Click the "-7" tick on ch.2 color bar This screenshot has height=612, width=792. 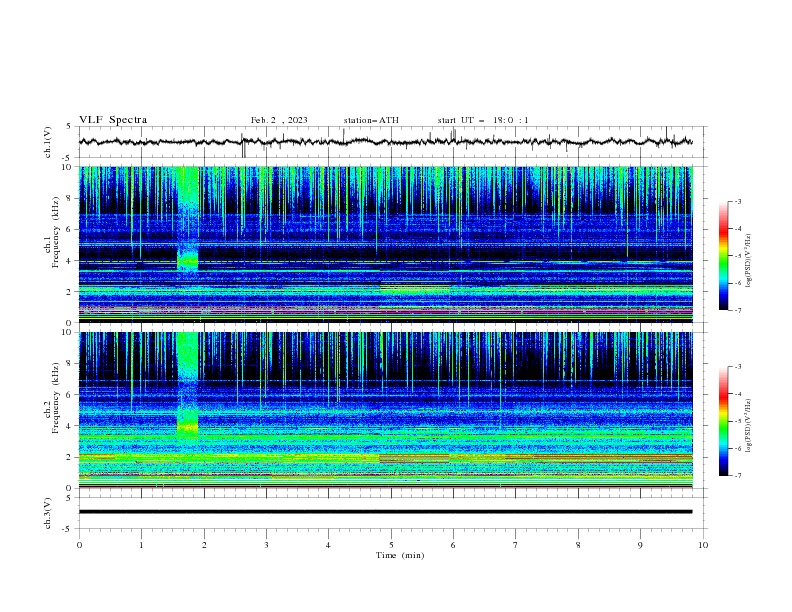pos(737,475)
